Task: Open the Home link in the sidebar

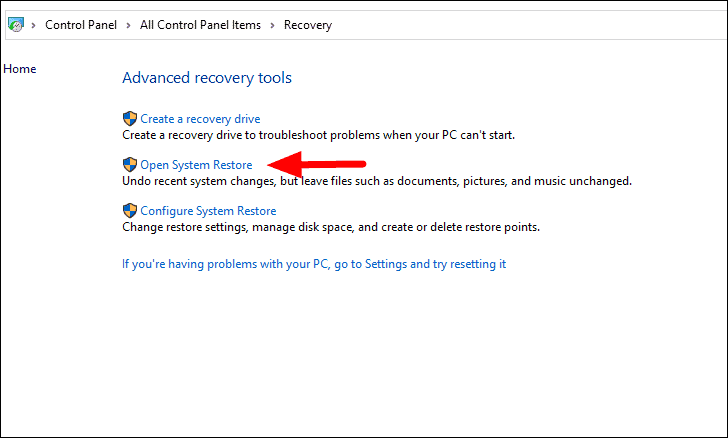Action: coord(20,69)
